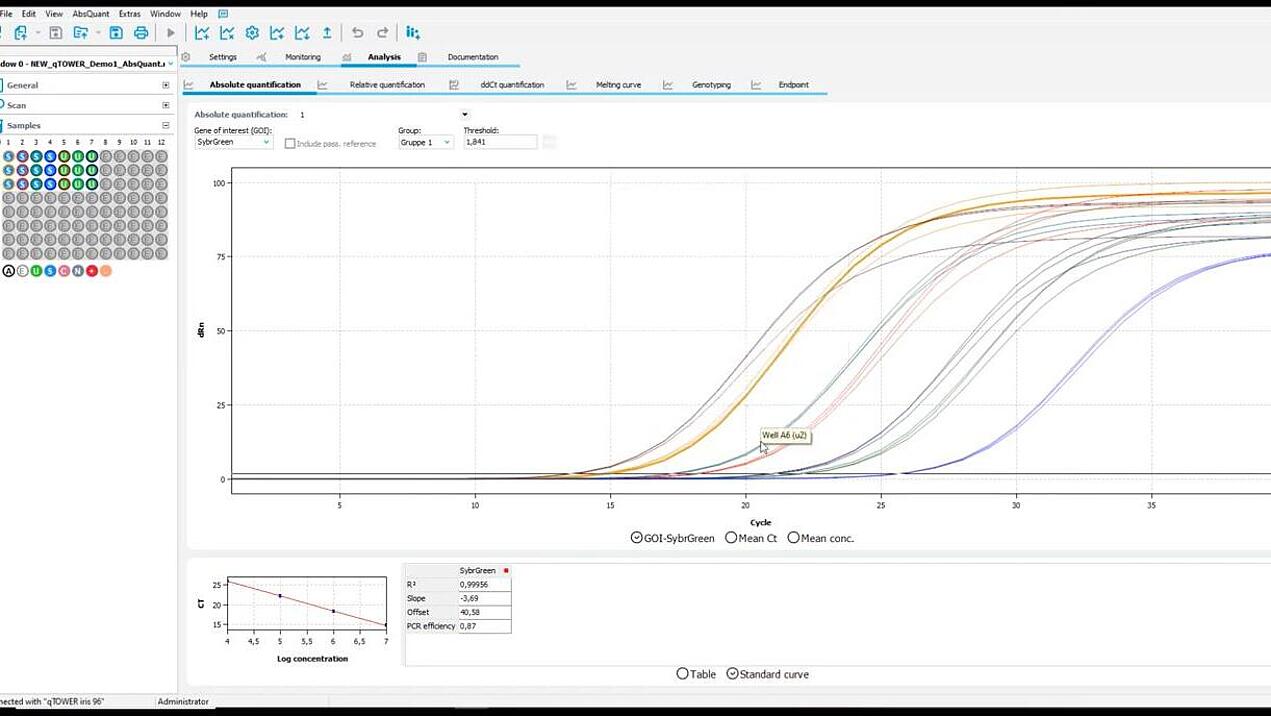Click the Slope value -3,69 cell
Viewport: 1271px width, 716px height.
[484, 598]
